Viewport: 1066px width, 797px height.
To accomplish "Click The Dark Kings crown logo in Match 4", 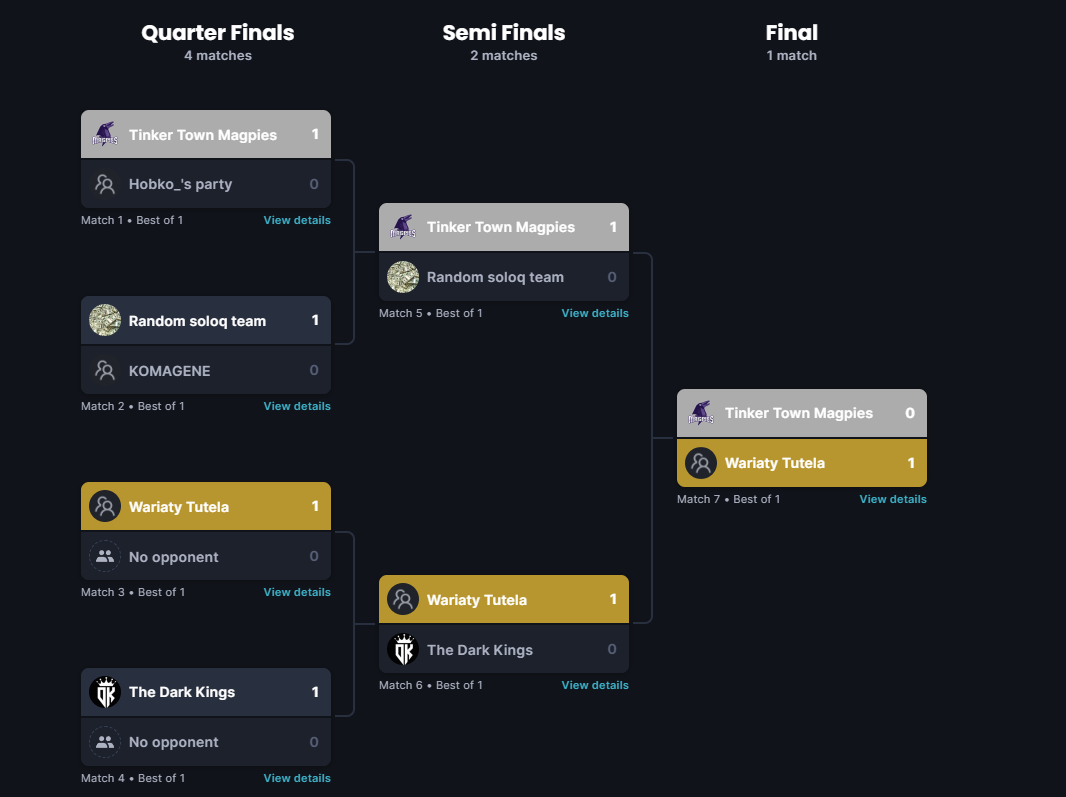I will [x=105, y=692].
